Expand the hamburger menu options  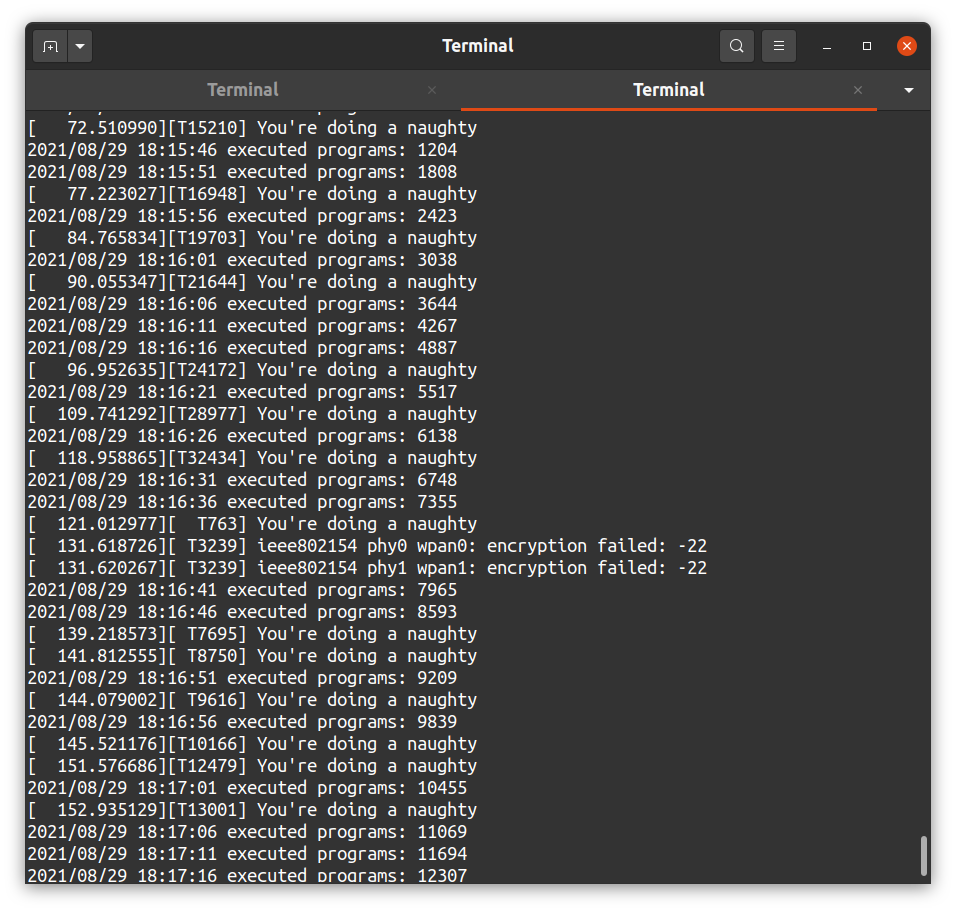pyautogui.click(x=778, y=45)
